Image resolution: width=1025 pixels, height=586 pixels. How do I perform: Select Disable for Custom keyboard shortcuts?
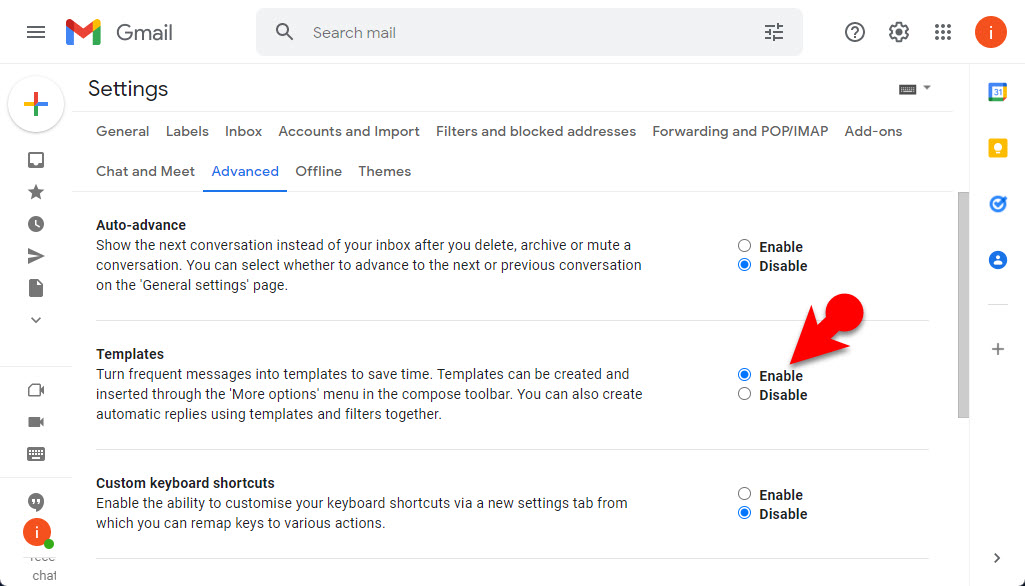click(x=745, y=513)
